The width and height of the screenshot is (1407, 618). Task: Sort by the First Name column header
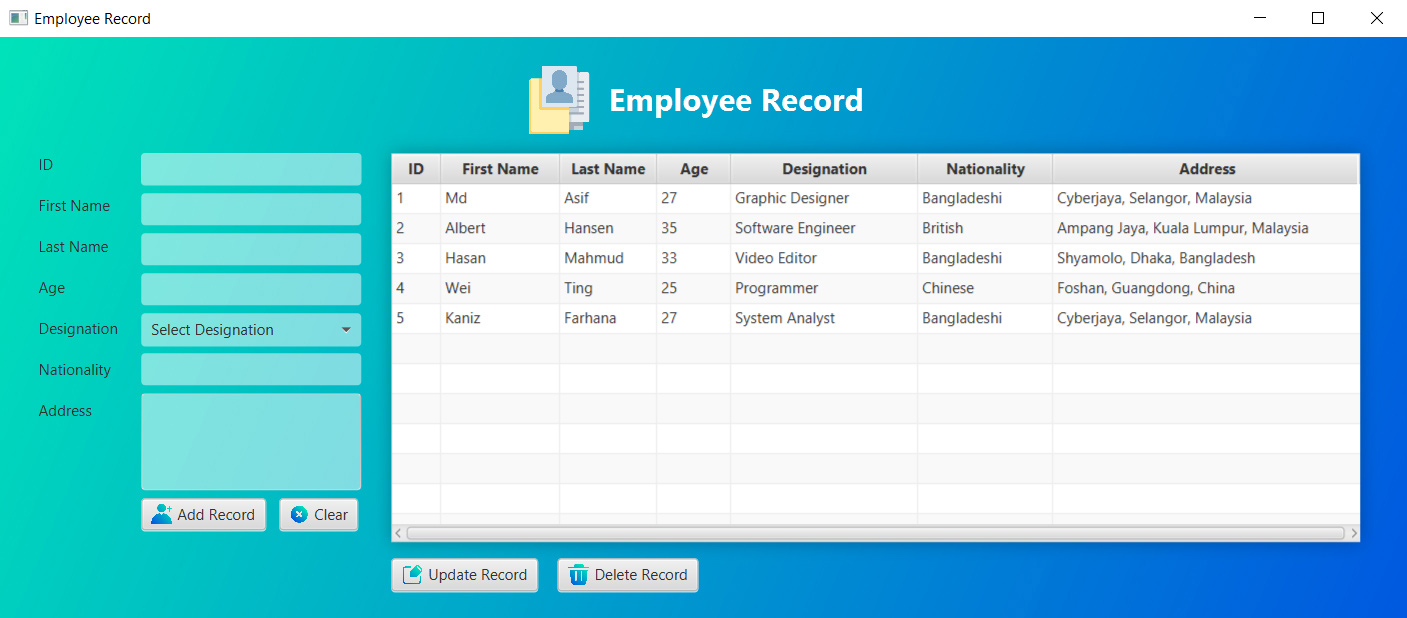(500, 169)
